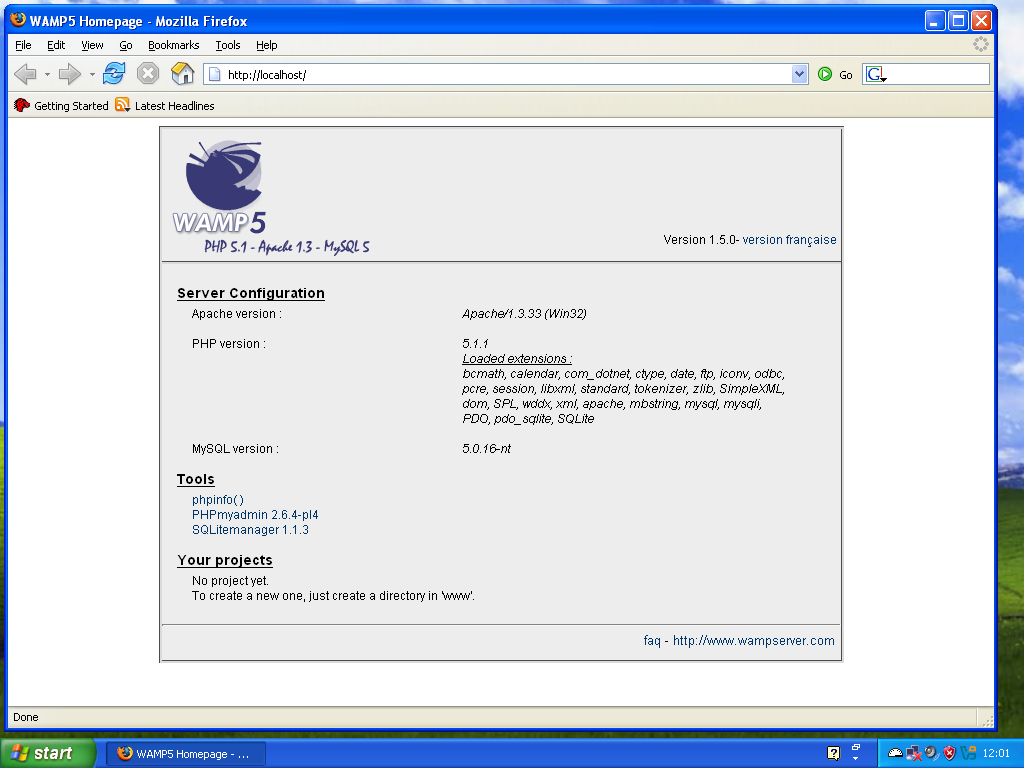Click the Back navigation arrow
Viewport: 1024px width, 768px height.
click(x=25, y=74)
